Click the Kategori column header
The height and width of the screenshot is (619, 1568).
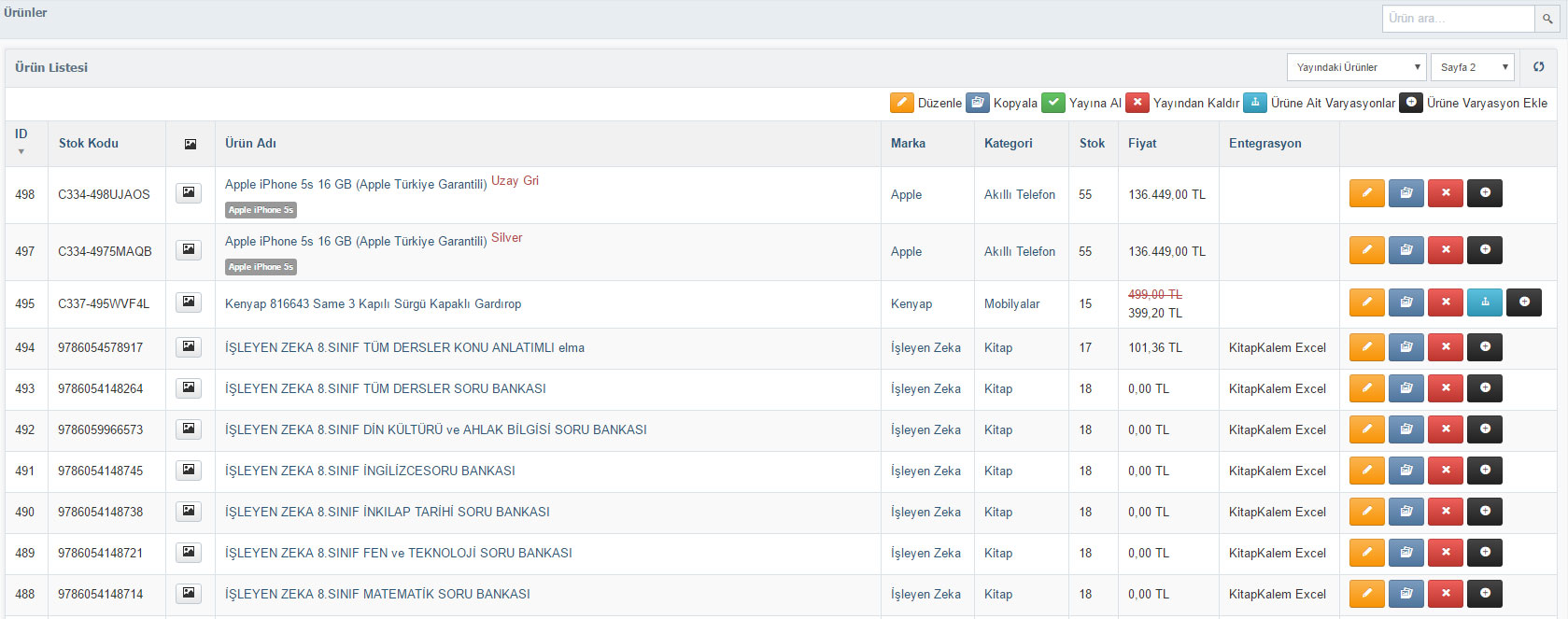[1009, 143]
